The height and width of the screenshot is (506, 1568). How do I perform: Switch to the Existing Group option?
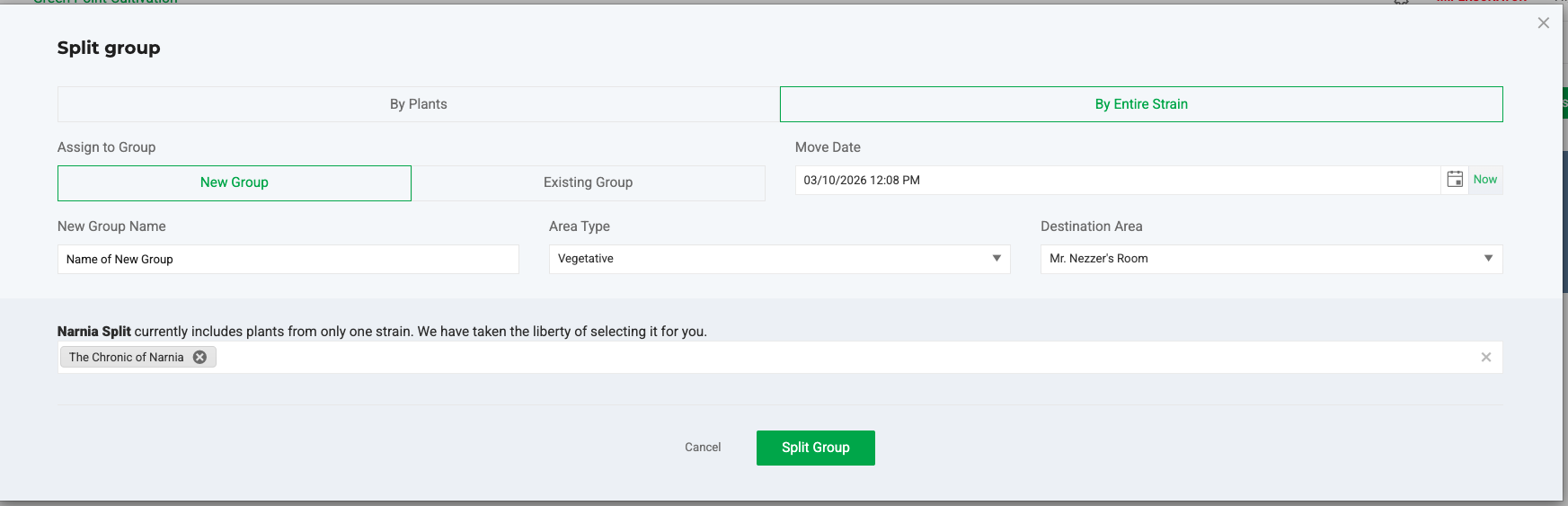pyautogui.click(x=588, y=182)
